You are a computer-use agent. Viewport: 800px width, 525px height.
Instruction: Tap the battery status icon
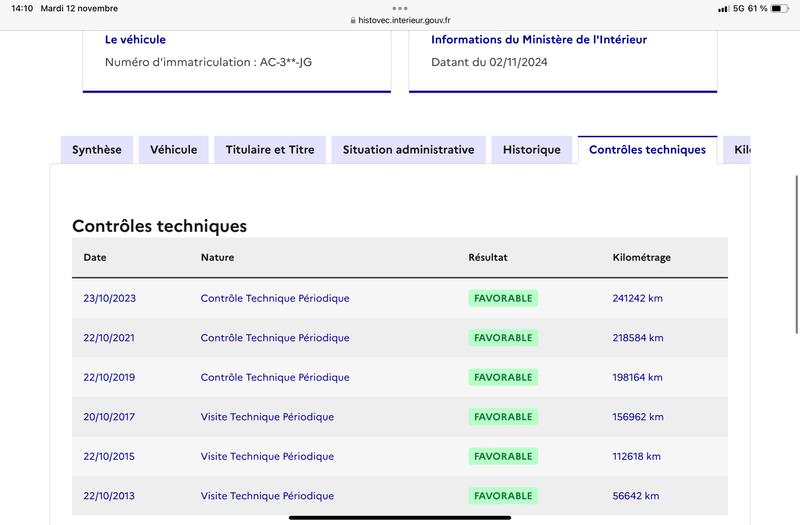point(780,9)
